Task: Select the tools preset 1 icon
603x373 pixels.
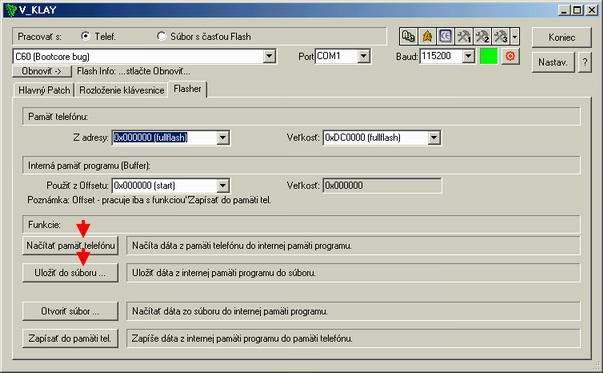Action: pyautogui.click(x=464, y=37)
